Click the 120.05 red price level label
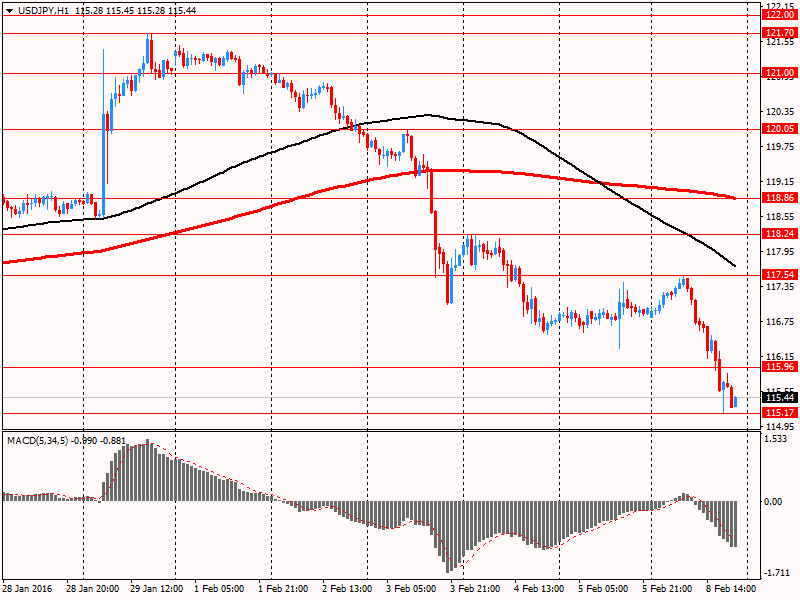Image resolution: width=800 pixels, height=600 pixels. [780, 129]
